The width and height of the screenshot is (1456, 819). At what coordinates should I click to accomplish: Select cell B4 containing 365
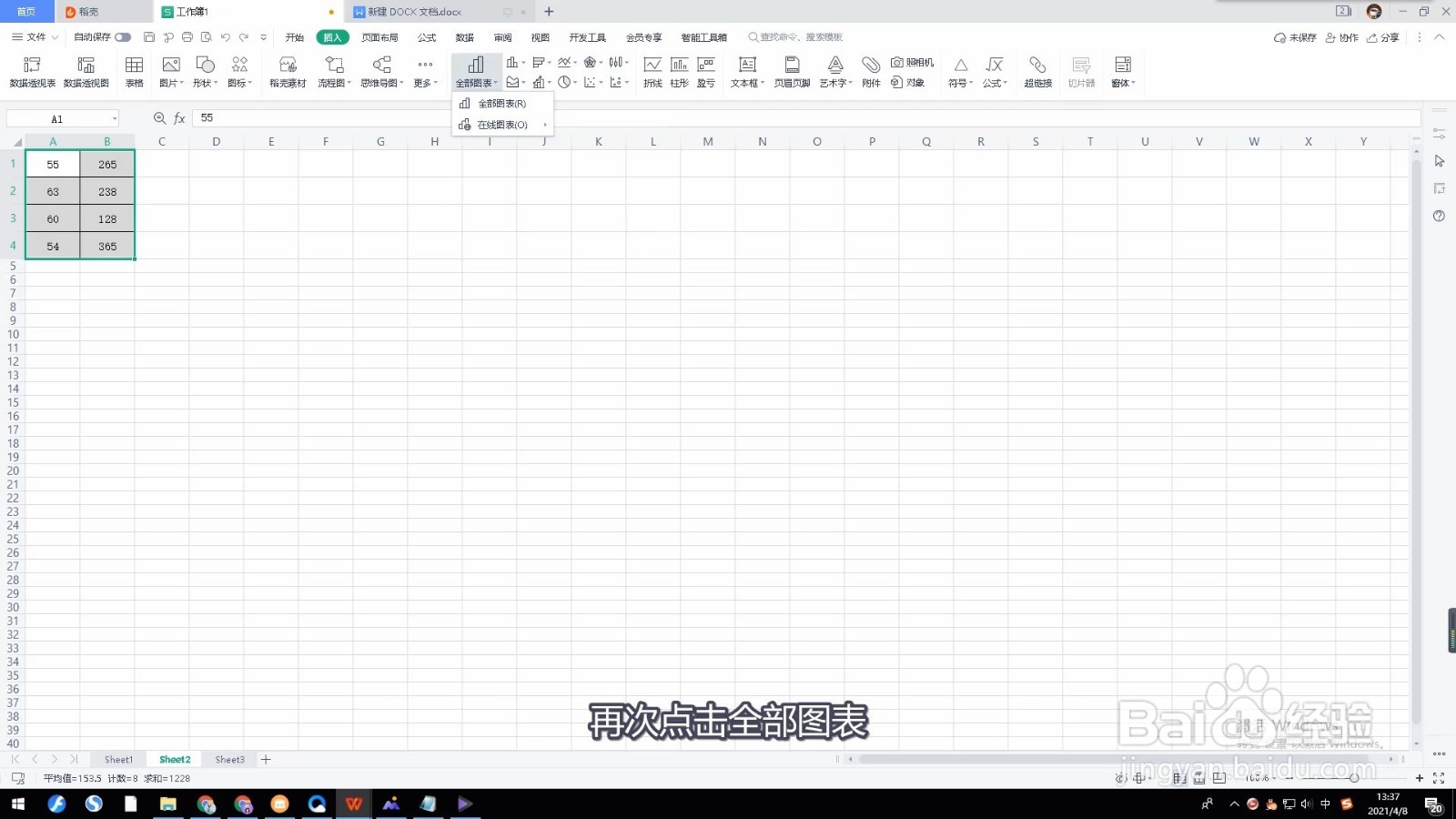(x=107, y=246)
